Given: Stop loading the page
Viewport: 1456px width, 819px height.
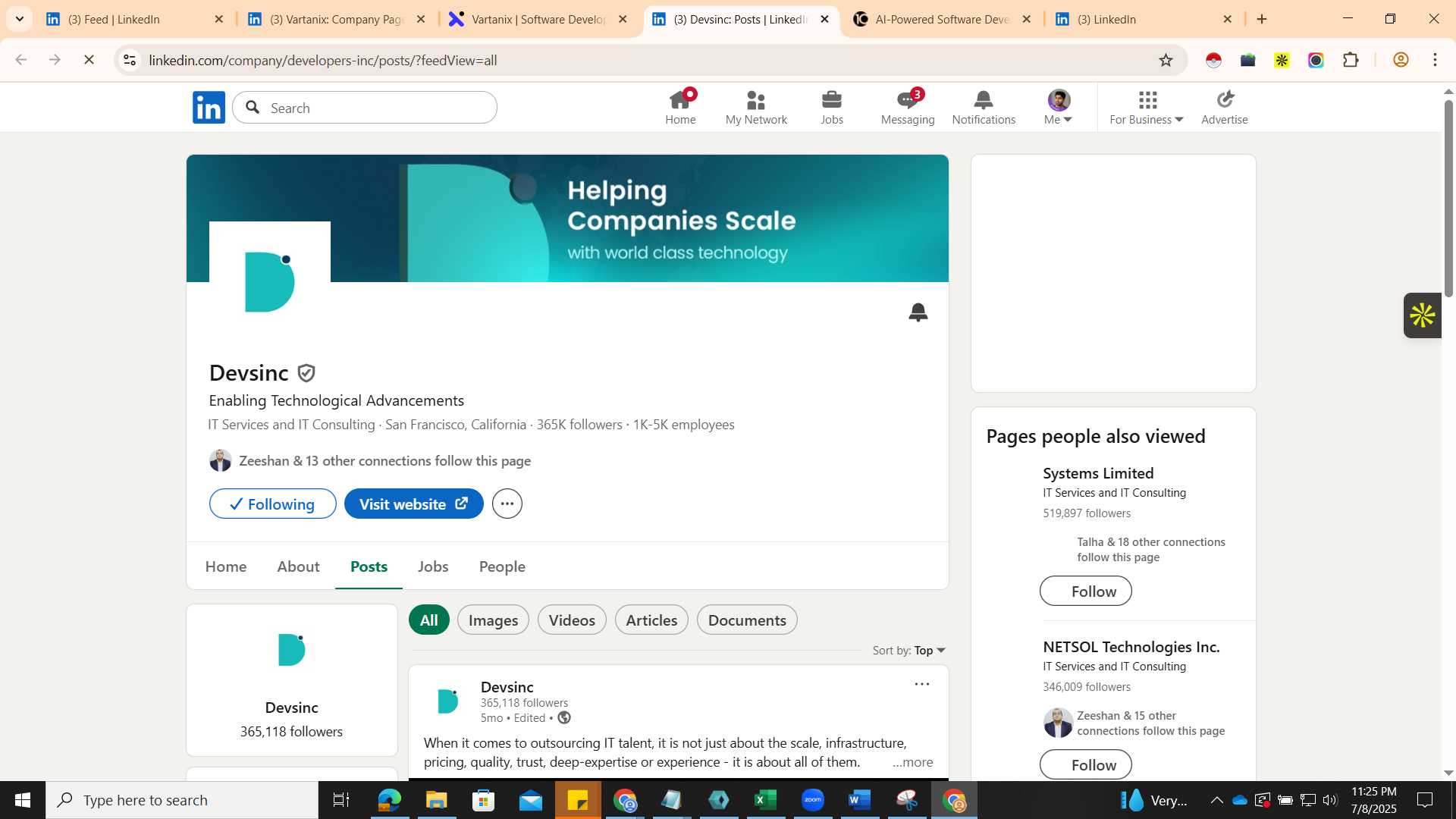Looking at the screenshot, I should [89, 60].
